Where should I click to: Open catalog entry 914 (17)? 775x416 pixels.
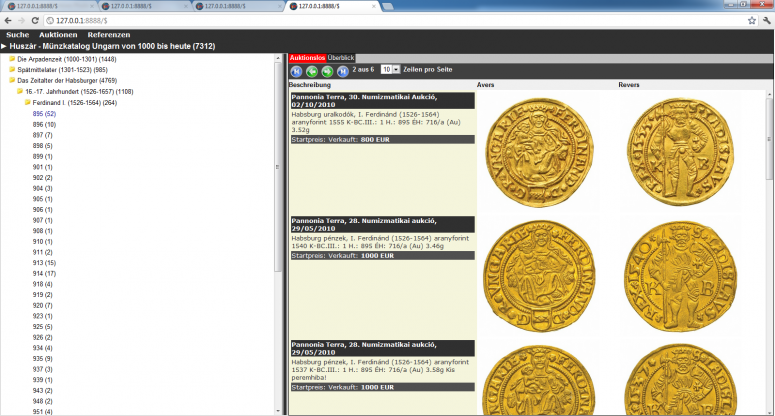44,273
